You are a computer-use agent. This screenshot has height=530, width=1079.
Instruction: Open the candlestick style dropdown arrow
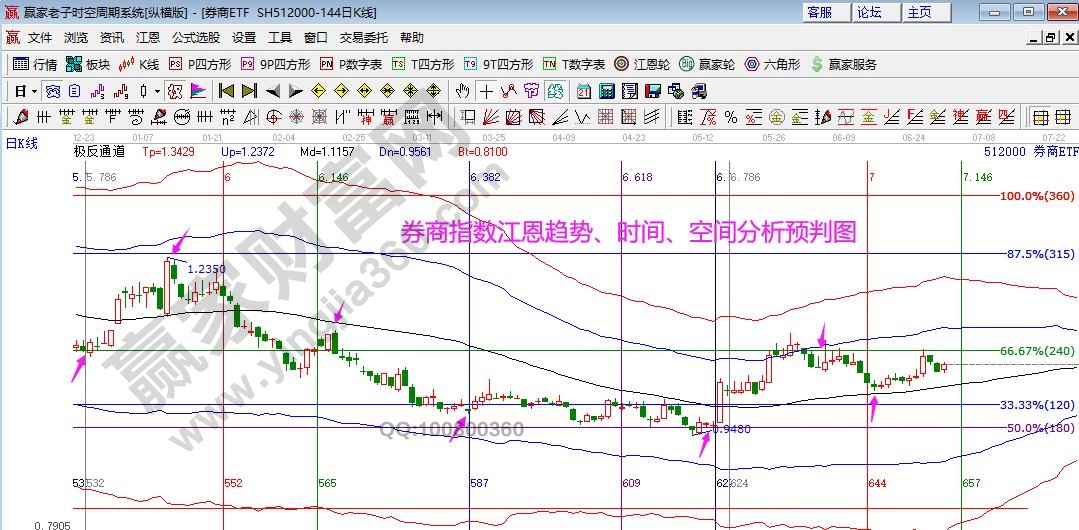coord(157,91)
